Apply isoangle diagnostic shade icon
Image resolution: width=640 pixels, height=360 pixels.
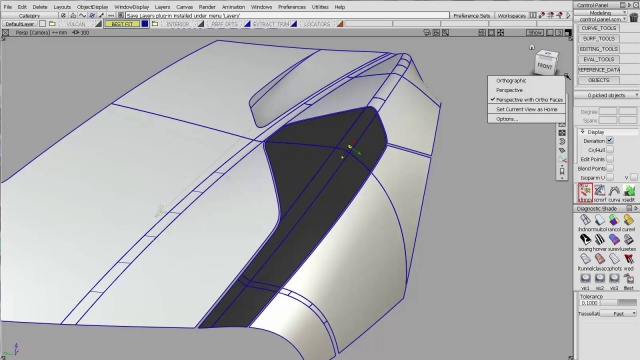[x=585, y=240]
